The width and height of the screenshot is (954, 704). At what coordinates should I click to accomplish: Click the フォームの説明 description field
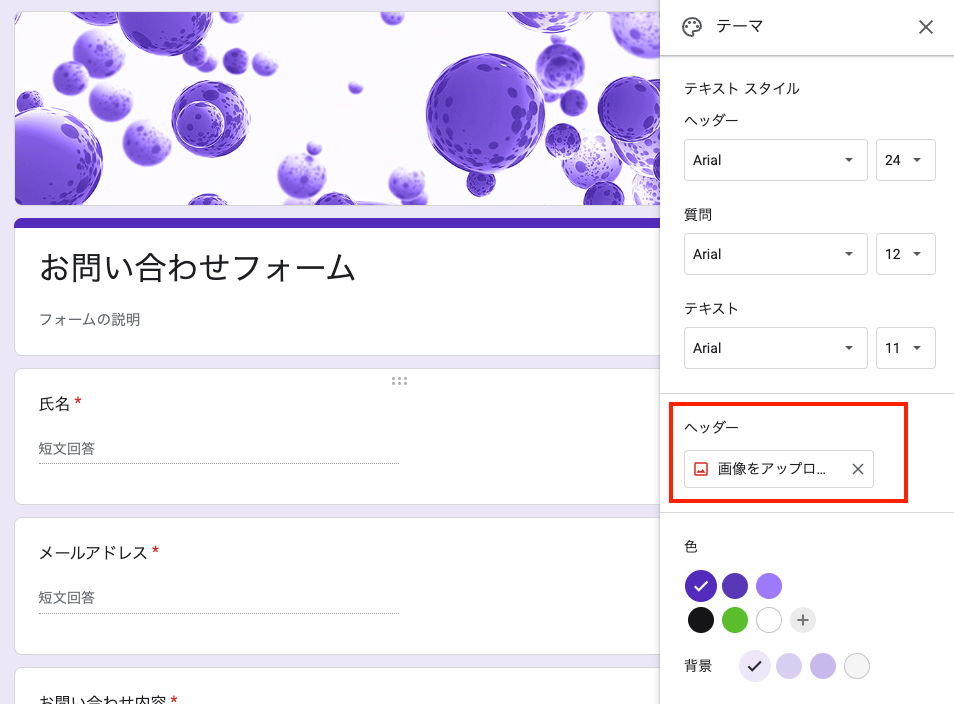point(90,320)
